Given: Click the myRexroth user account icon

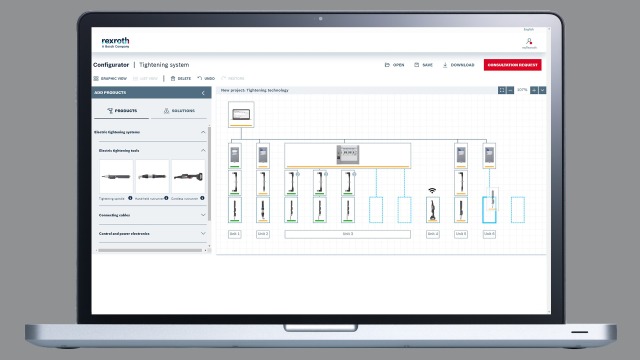Looking at the screenshot, I should [x=529, y=42].
